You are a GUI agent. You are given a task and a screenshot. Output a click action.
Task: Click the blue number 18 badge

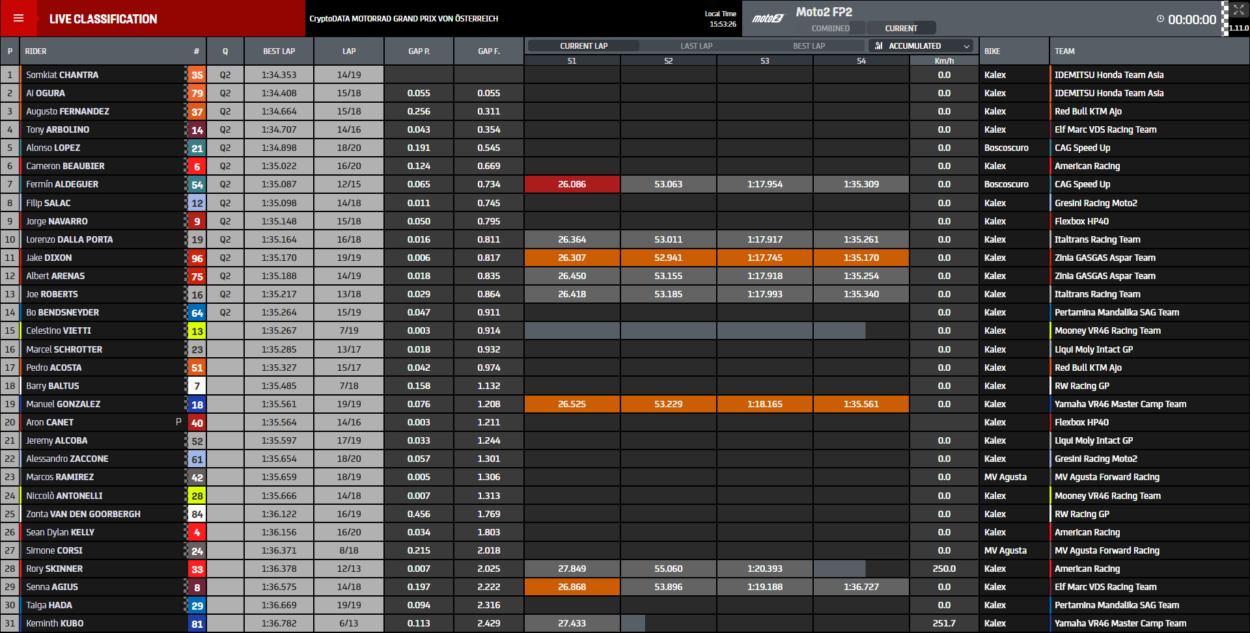[197, 404]
